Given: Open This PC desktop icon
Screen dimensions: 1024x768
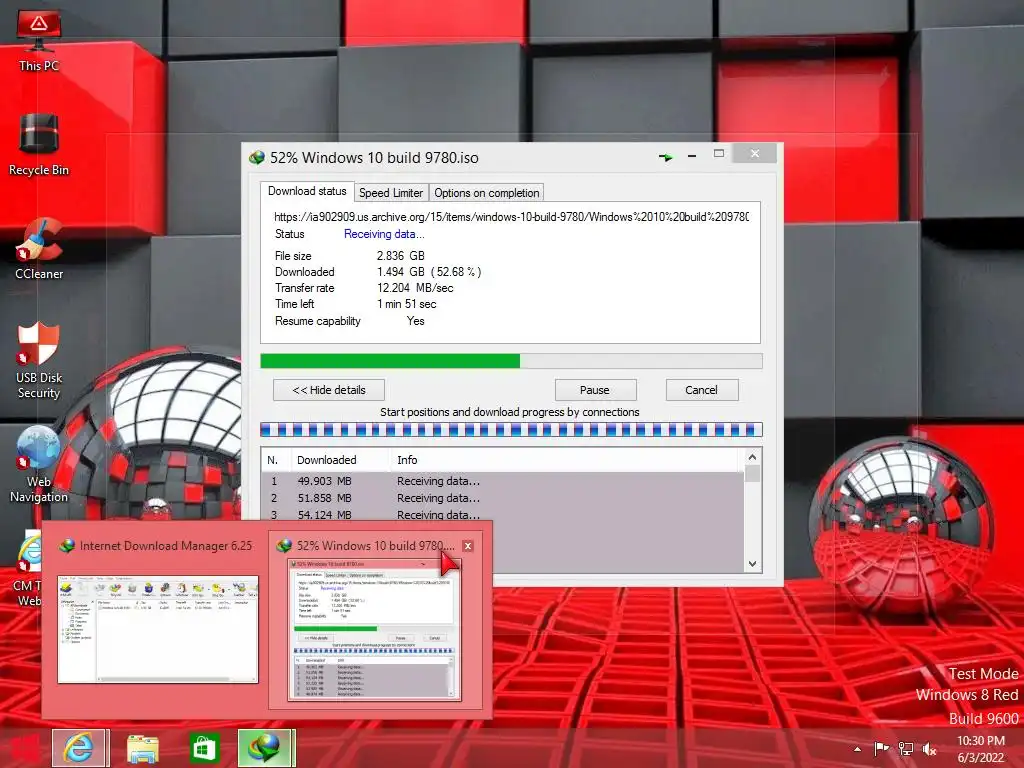Looking at the screenshot, I should (x=39, y=41).
